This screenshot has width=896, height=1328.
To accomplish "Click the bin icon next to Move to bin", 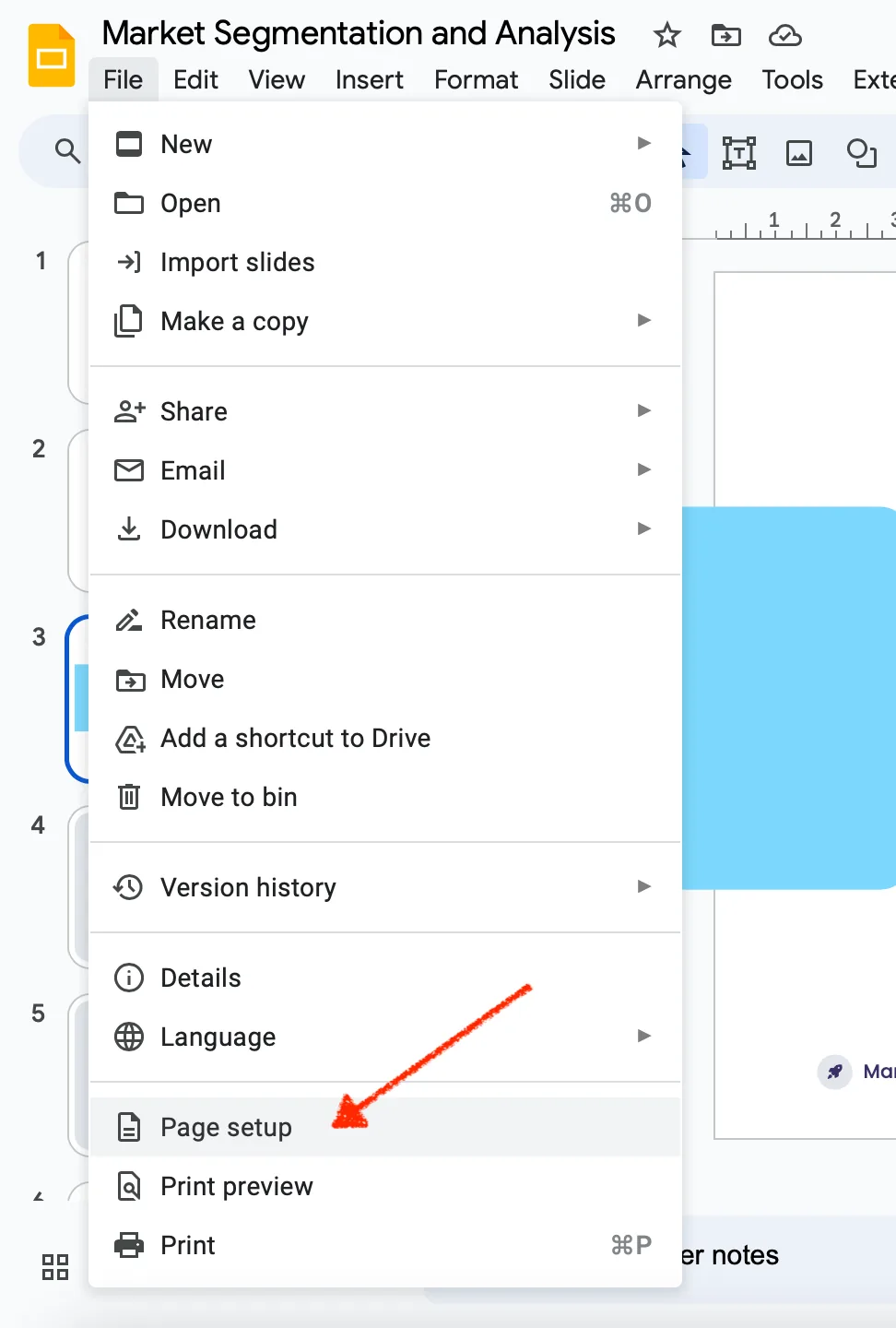I will pos(129,797).
